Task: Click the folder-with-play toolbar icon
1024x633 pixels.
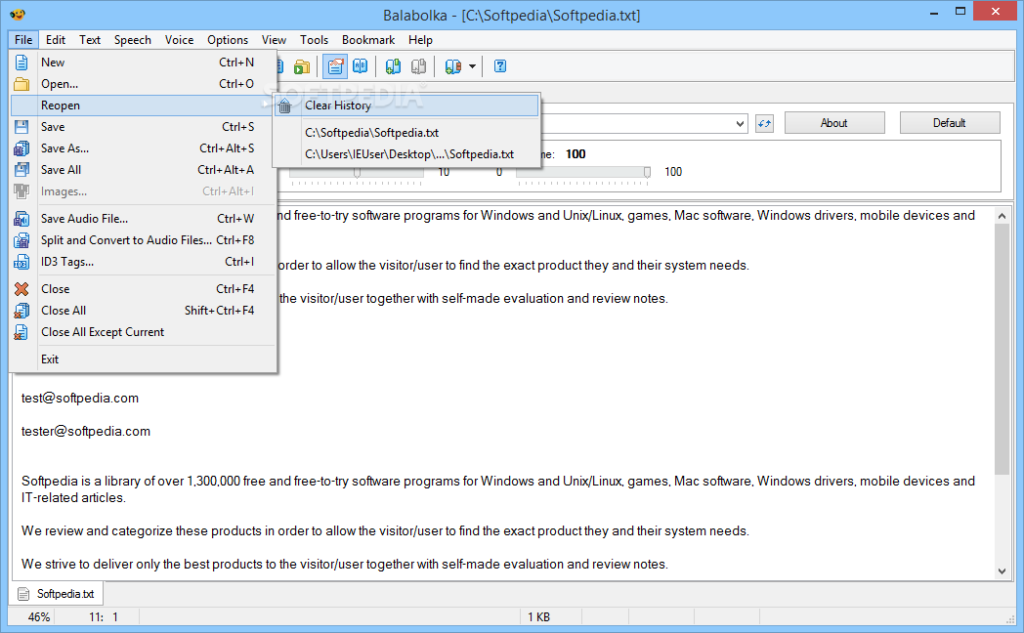Action: click(x=301, y=66)
